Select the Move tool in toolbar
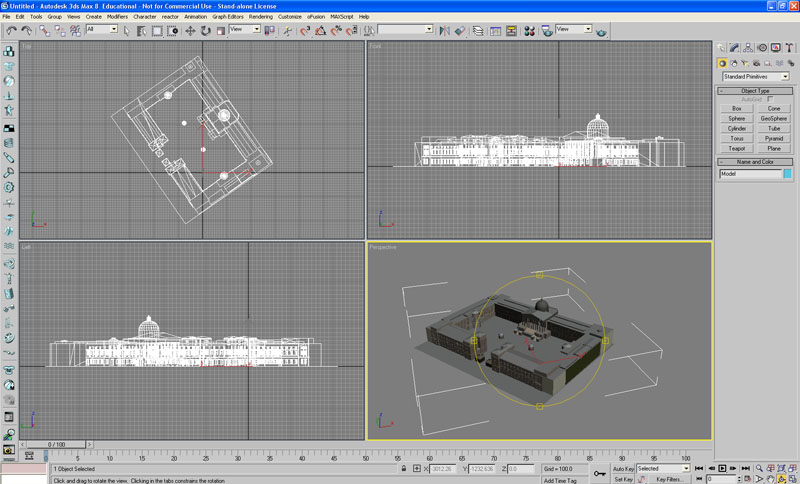 click(x=190, y=30)
